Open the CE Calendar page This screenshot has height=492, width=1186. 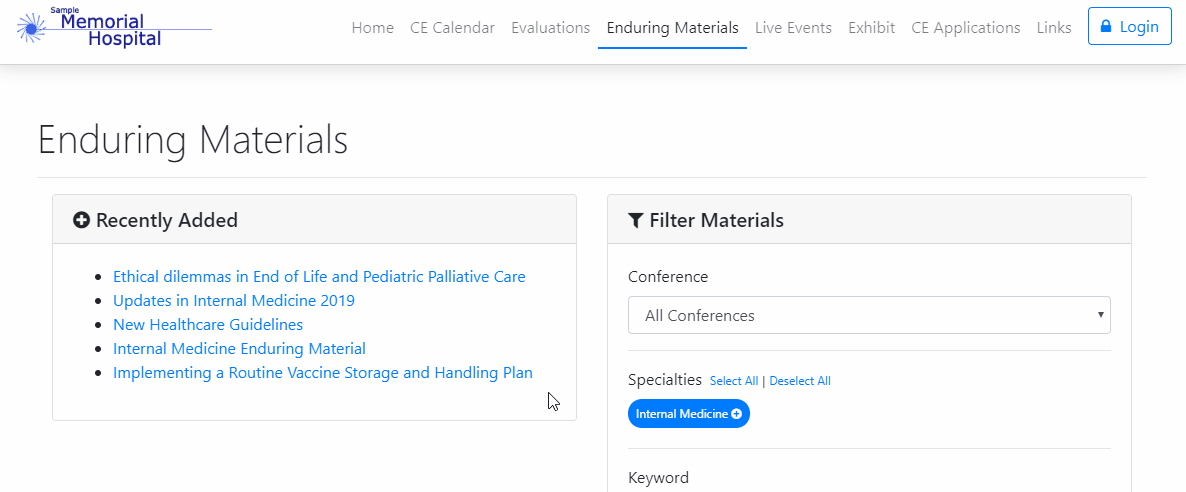click(452, 28)
